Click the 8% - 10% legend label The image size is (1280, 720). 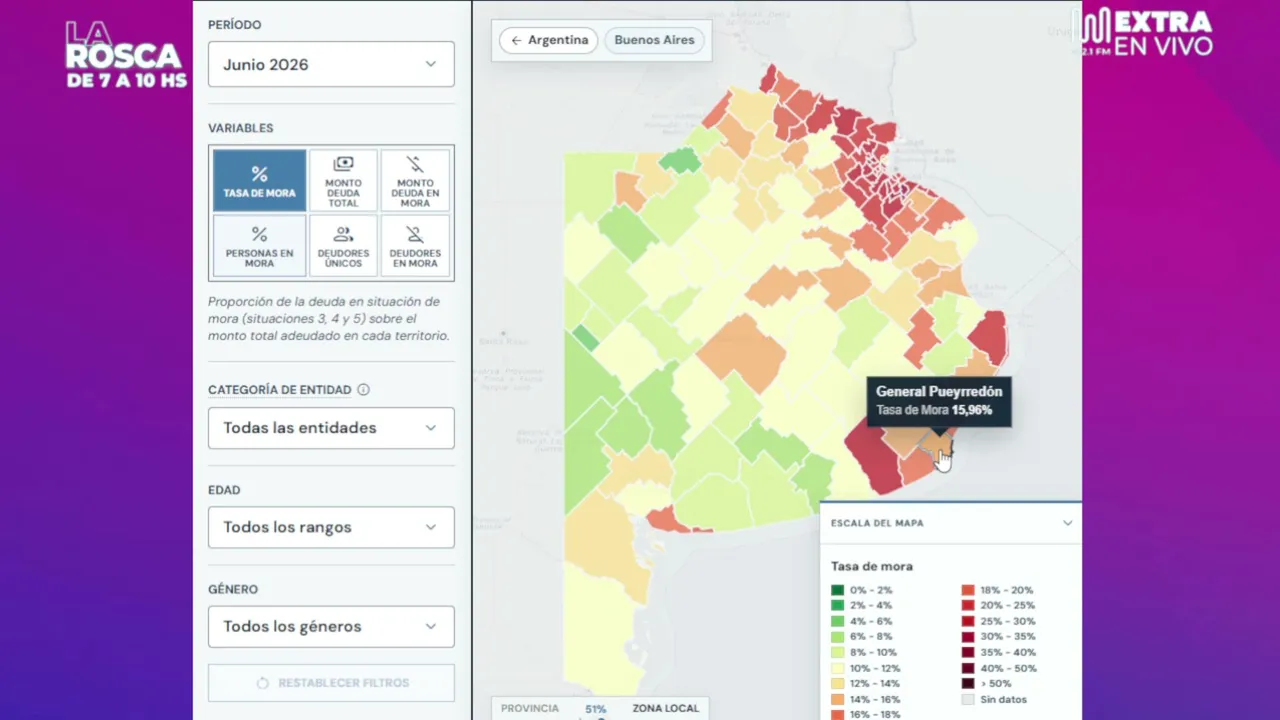tap(872, 652)
